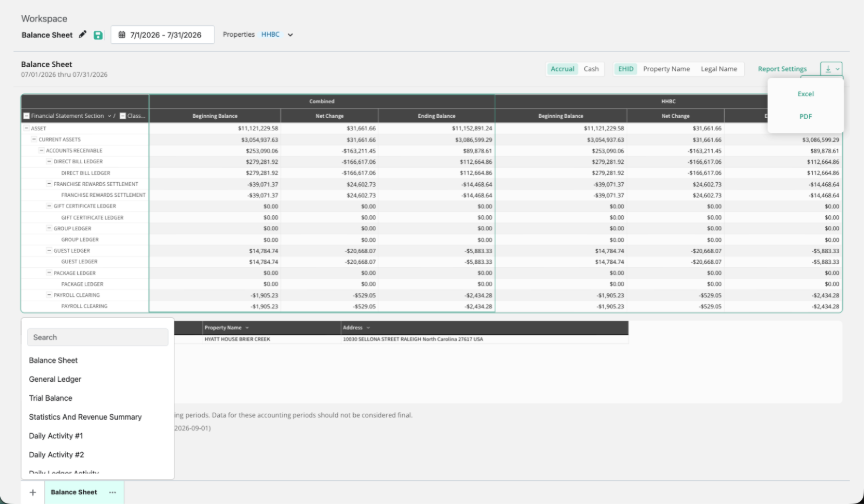
Task: Click the HHBC column group header
Action: tap(668, 101)
